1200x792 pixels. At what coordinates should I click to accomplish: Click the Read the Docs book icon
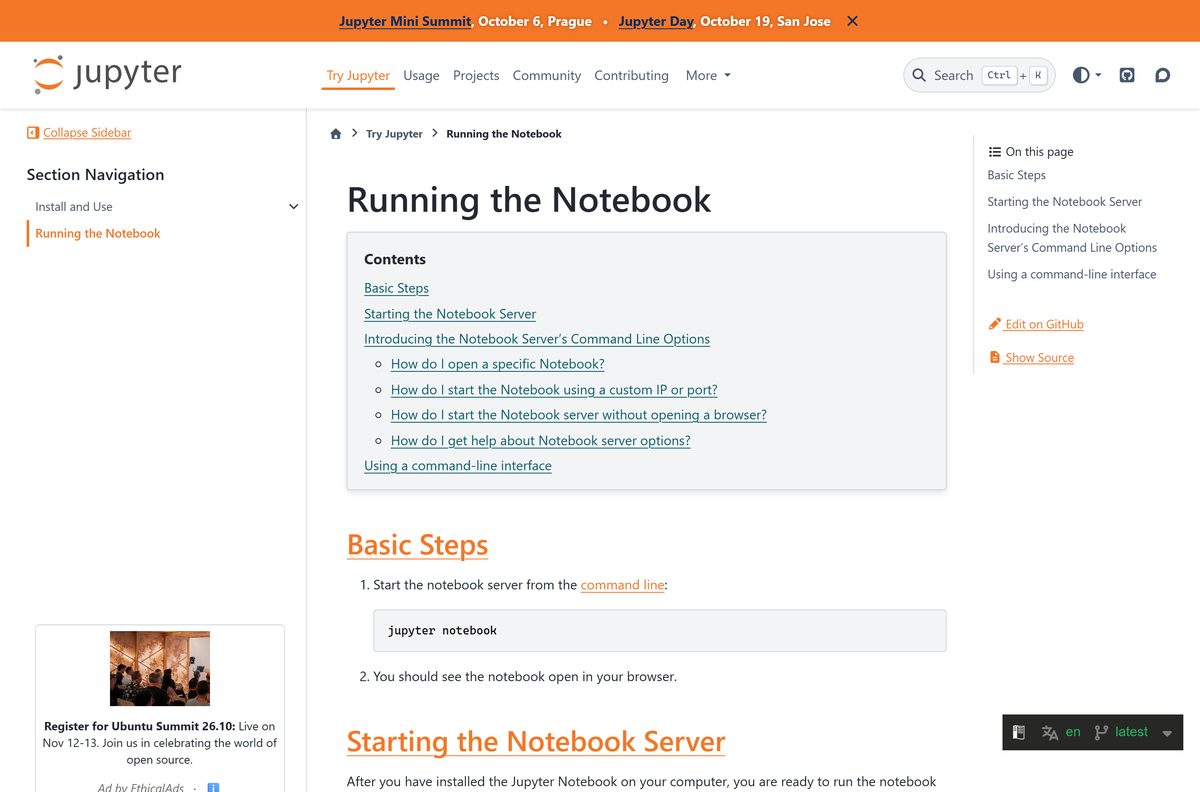[x=1019, y=732]
